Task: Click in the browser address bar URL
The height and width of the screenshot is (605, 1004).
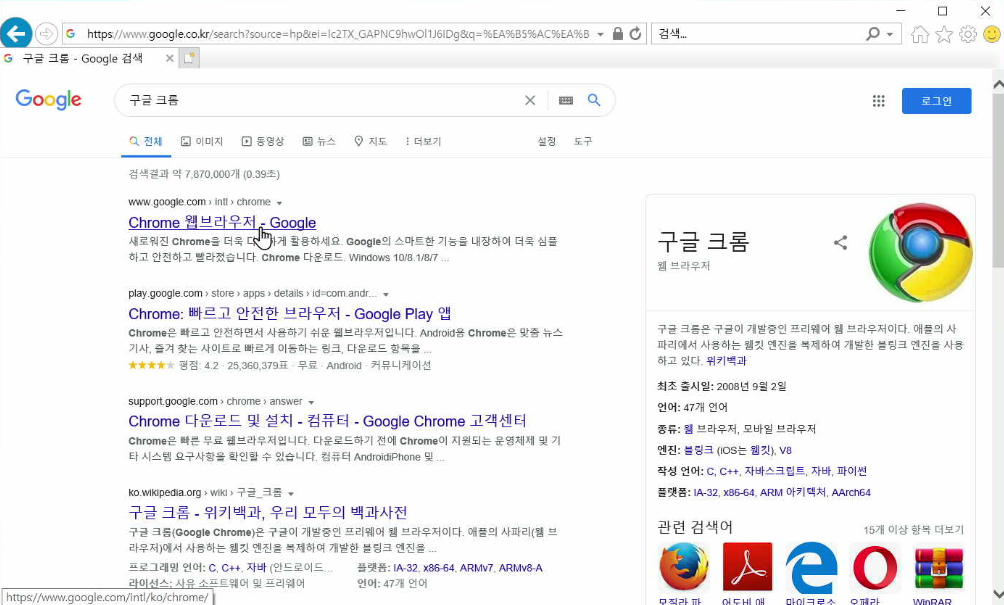Action: 338,34
